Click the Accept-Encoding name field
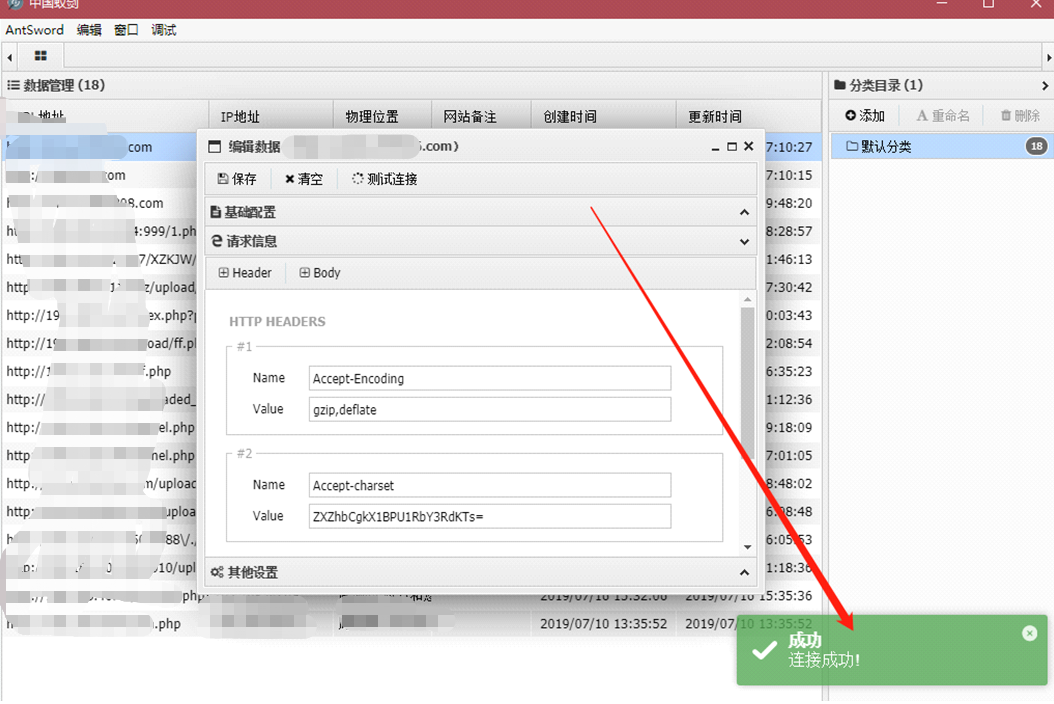This screenshot has height=704, width=1054. point(489,378)
